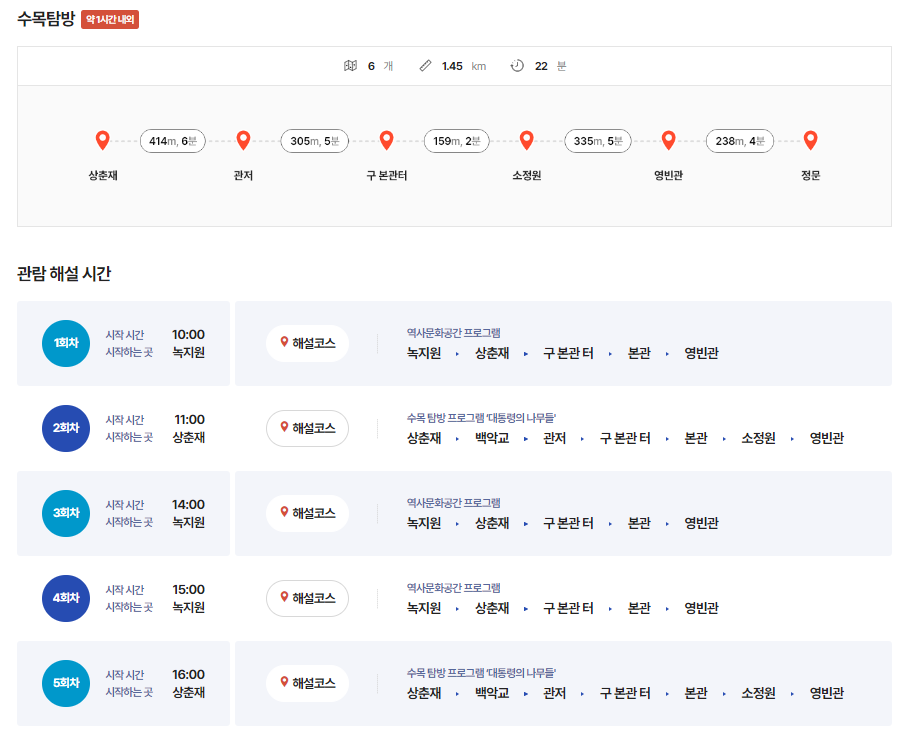Viewport: 907px width, 733px height.
Task: Click 구 본관 터 stop in 3회차 route
Action: (x=568, y=524)
